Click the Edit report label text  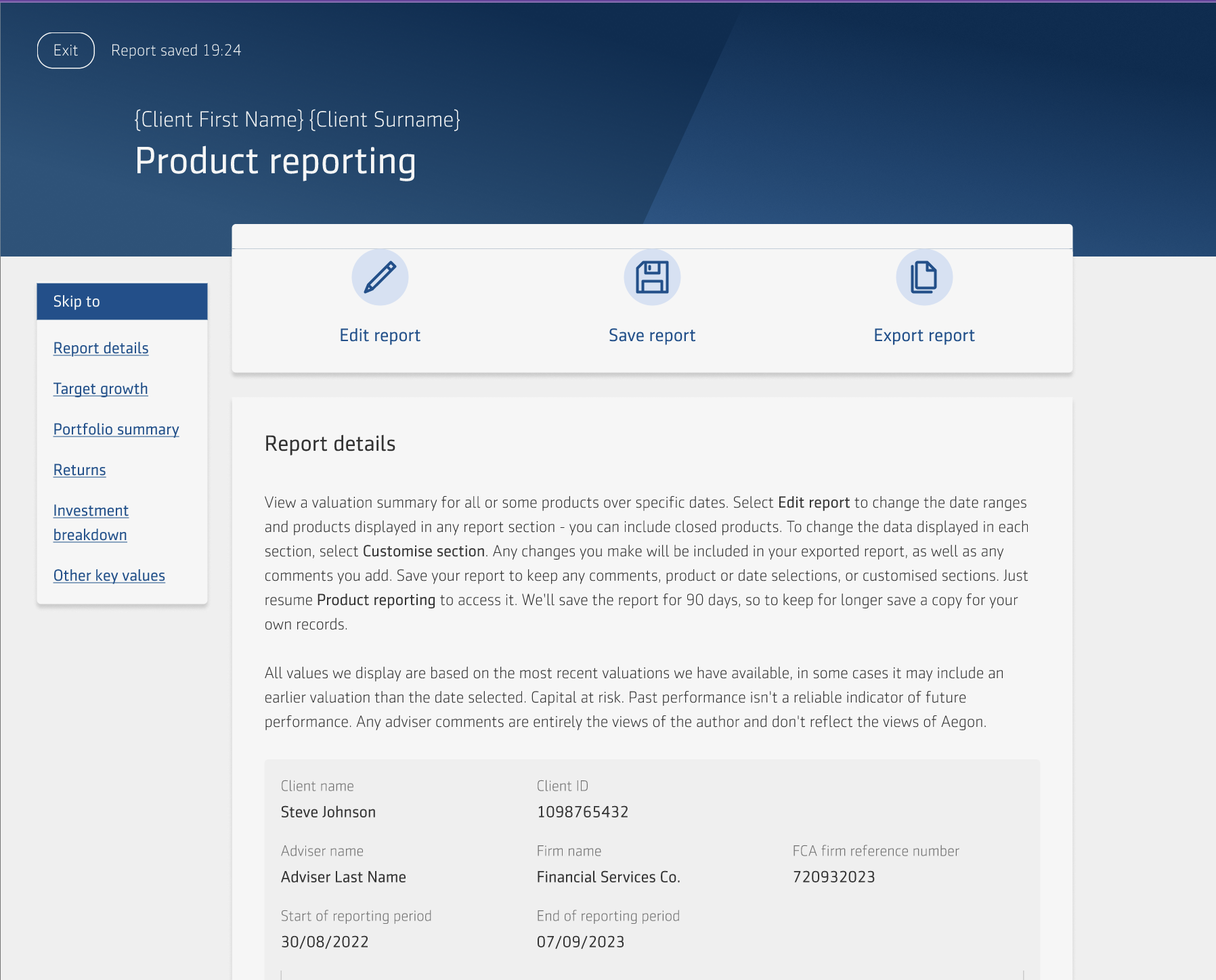[380, 334]
